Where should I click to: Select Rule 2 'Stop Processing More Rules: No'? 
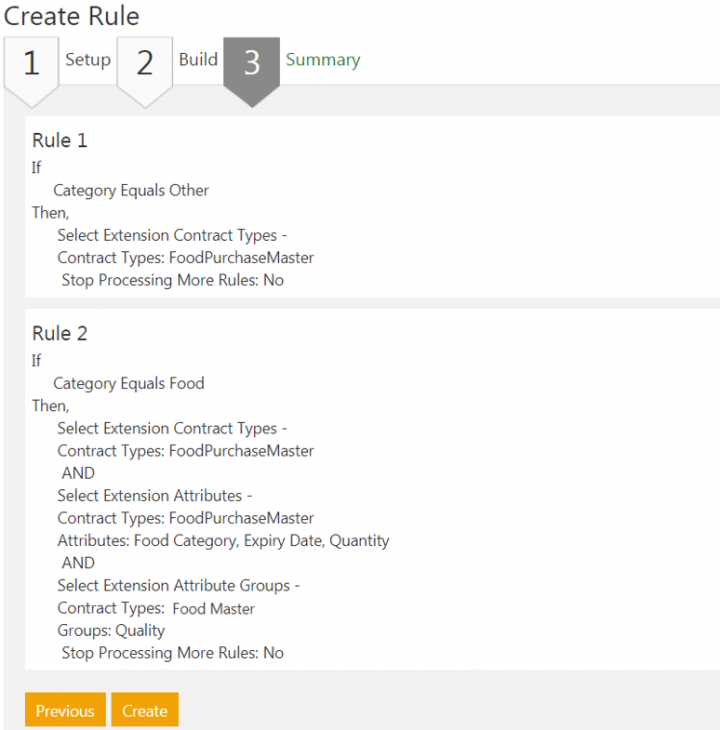click(x=173, y=653)
